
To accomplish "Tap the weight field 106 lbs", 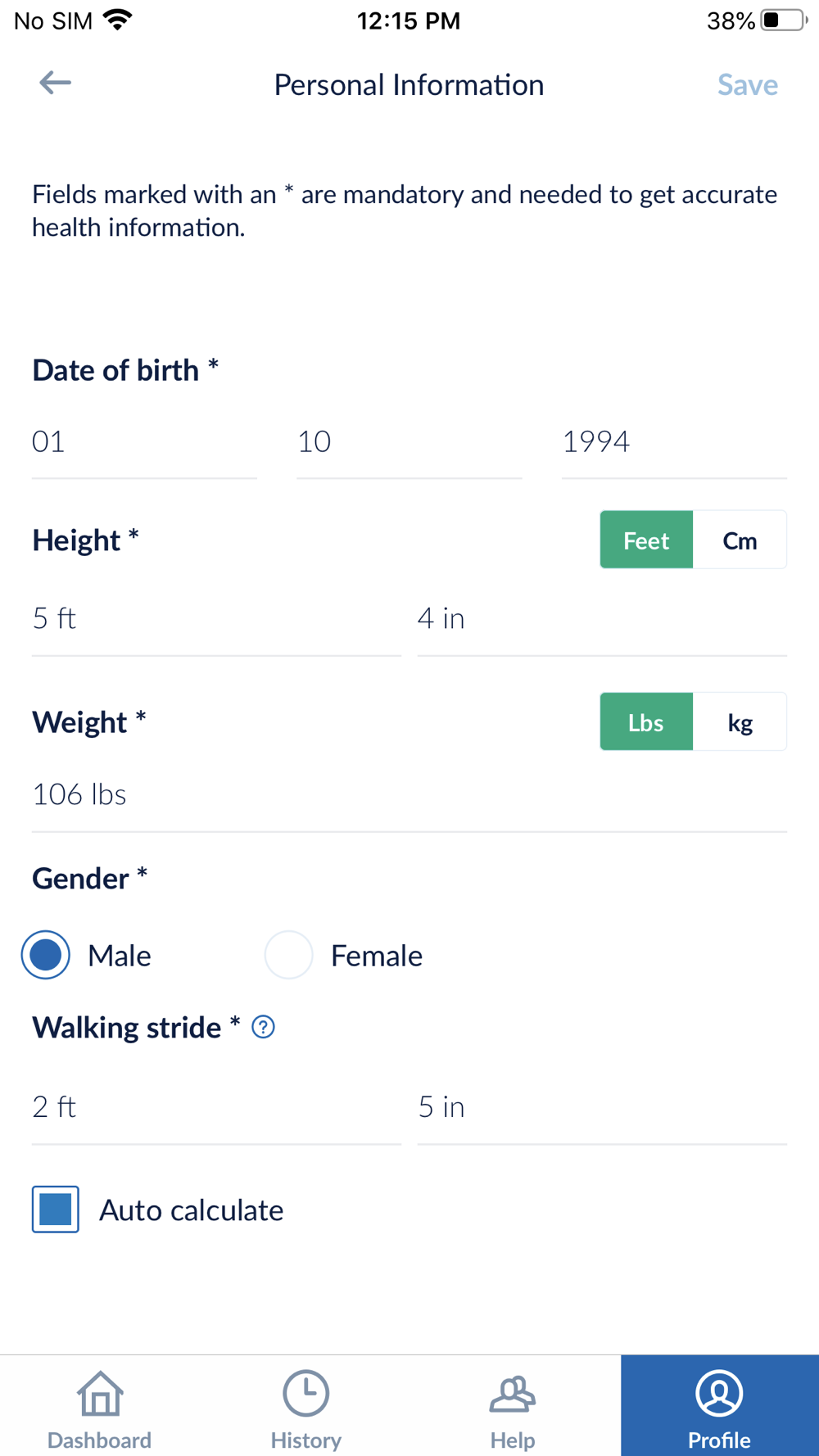I will pyautogui.click(x=409, y=795).
